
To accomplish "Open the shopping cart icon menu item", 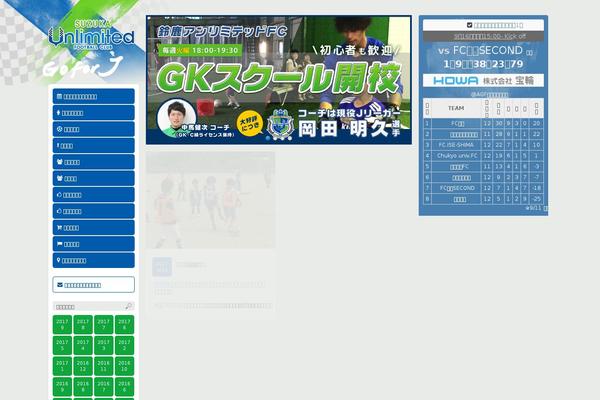I will pos(93,228).
